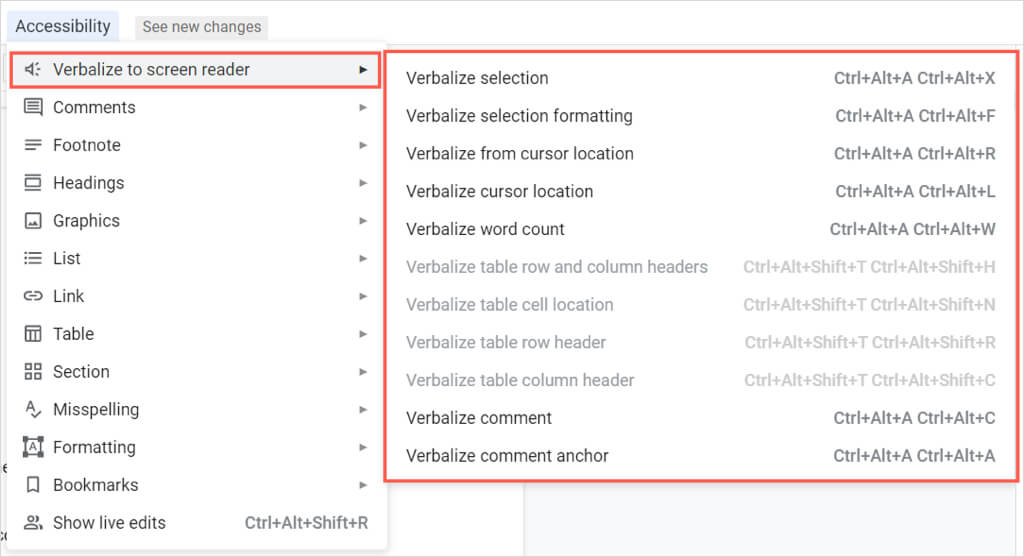Click the Comments speech bubble icon
Image resolution: width=1024 pixels, height=557 pixels.
click(33, 107)
